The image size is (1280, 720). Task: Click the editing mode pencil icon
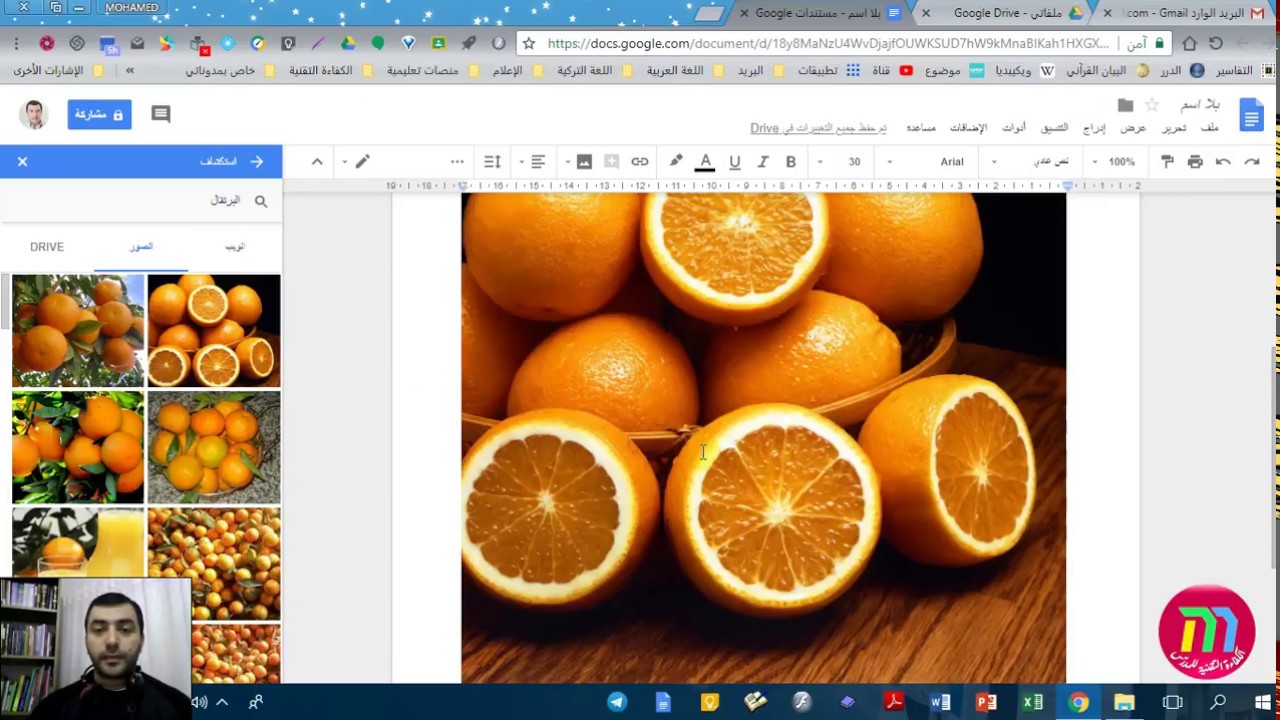362,162
